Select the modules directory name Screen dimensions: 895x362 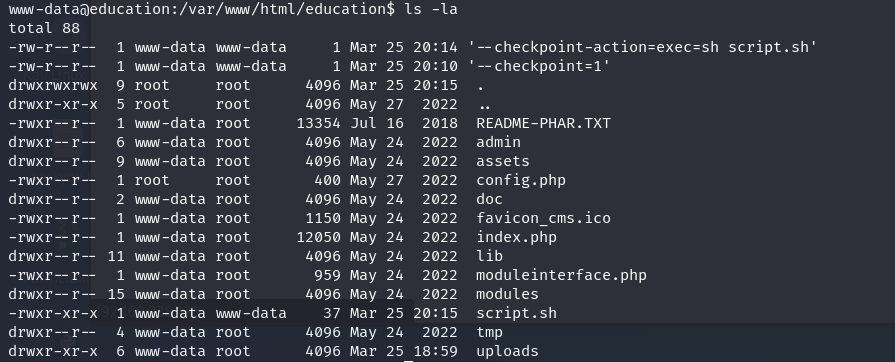(507, 293)
